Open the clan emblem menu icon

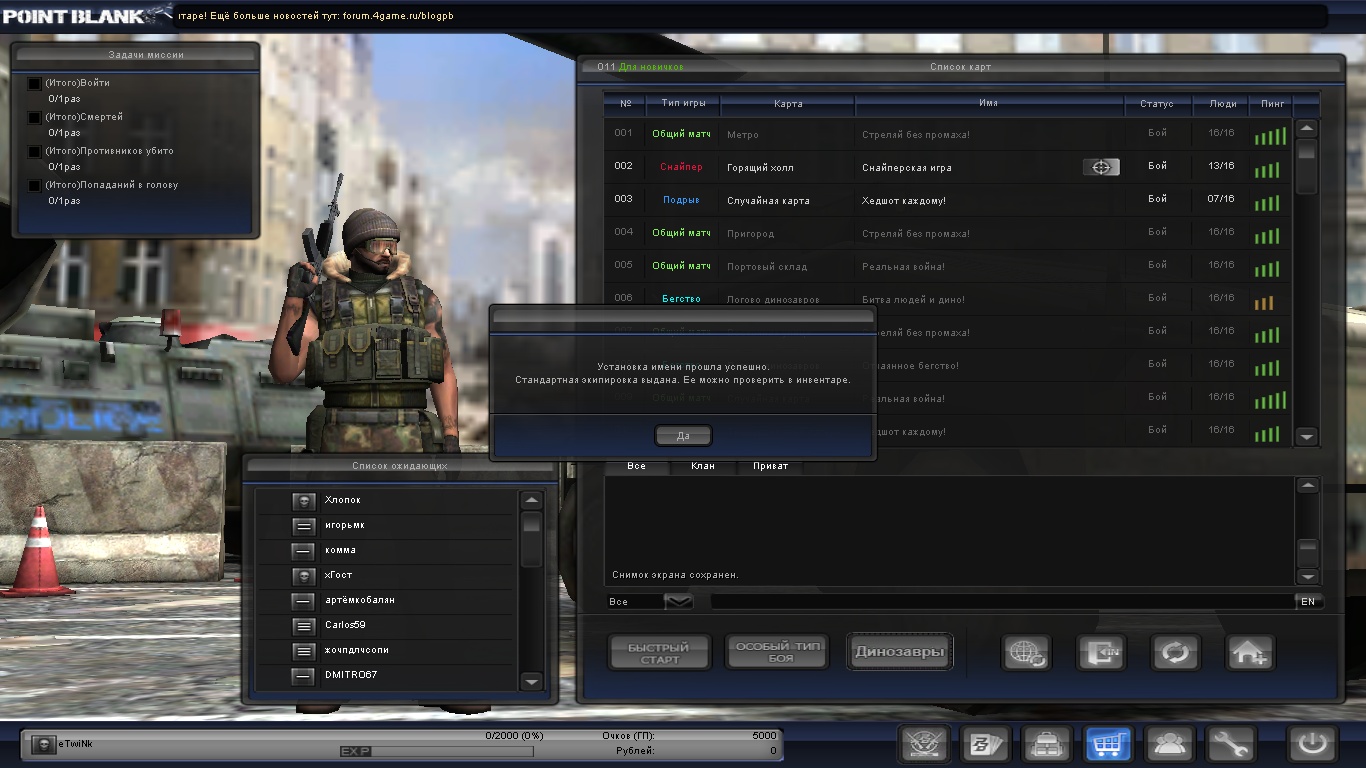tap(923, 744)
